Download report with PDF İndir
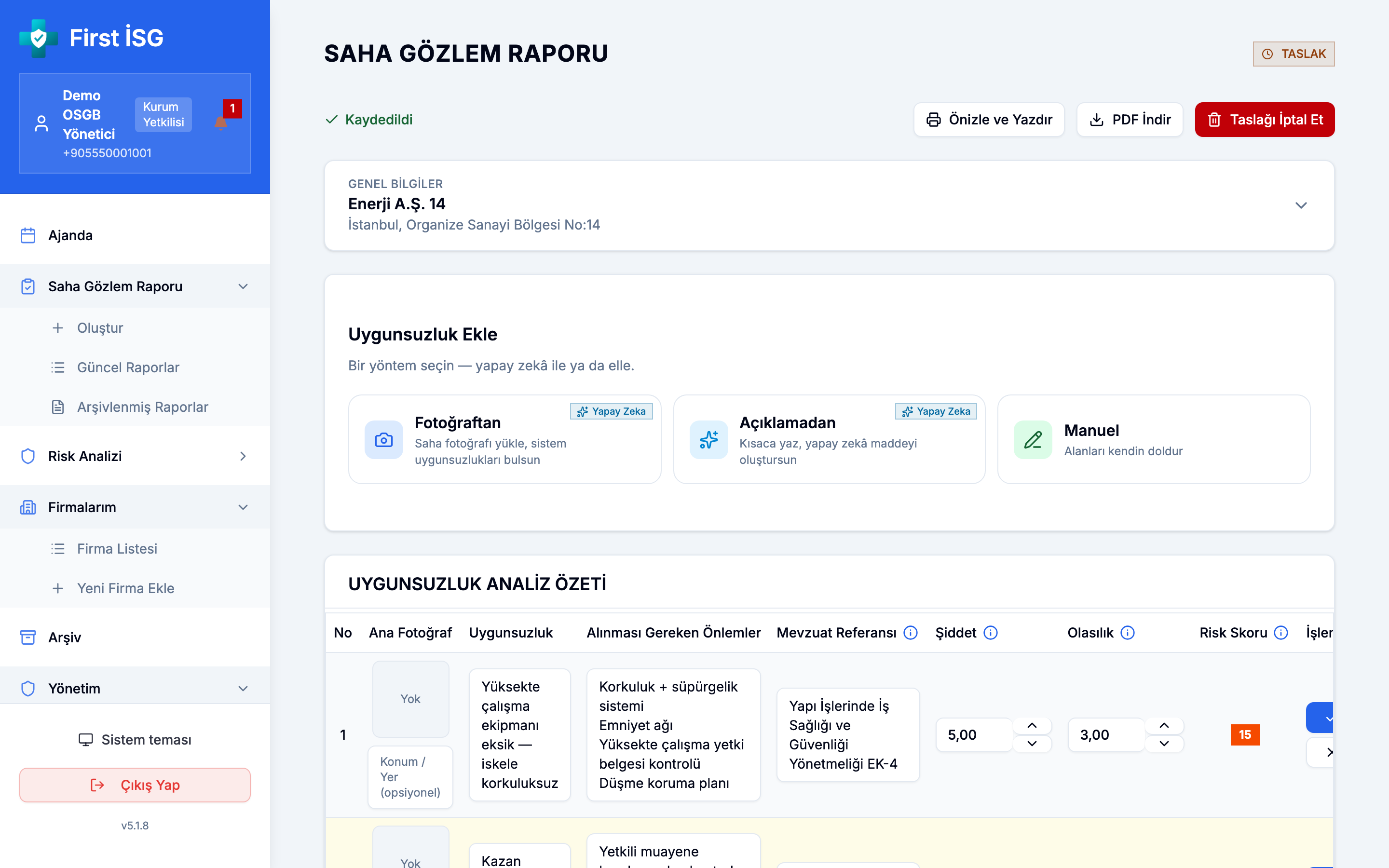 (1130, 120)
